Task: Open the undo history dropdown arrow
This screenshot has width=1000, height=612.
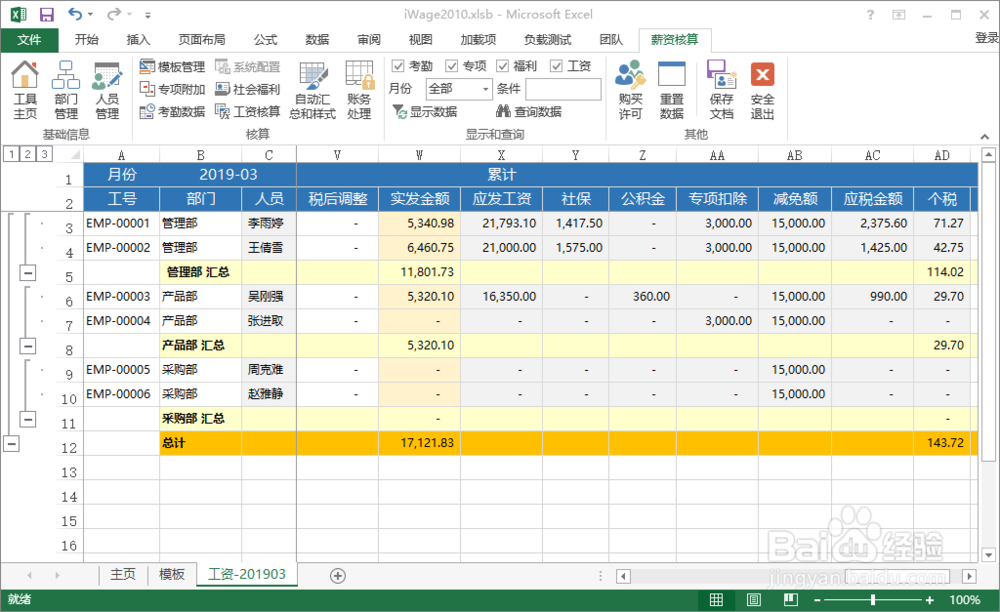Action: (x=90, y=14)
